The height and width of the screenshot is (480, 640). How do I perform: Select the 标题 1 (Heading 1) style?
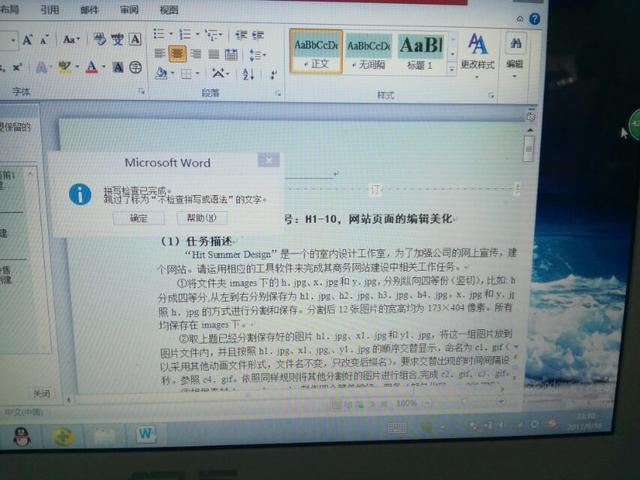[421, 53]
